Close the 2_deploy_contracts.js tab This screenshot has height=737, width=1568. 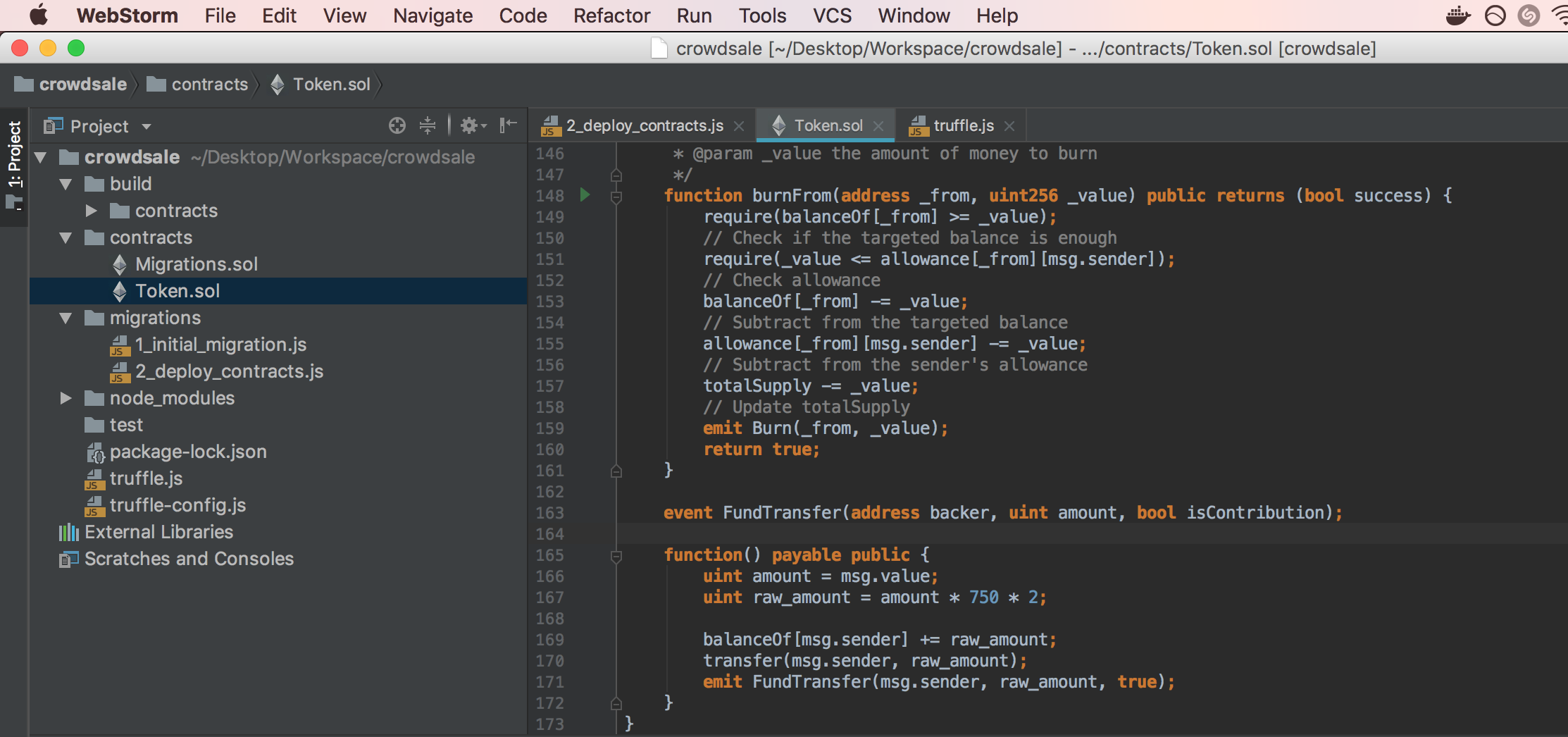pos(739,126)
